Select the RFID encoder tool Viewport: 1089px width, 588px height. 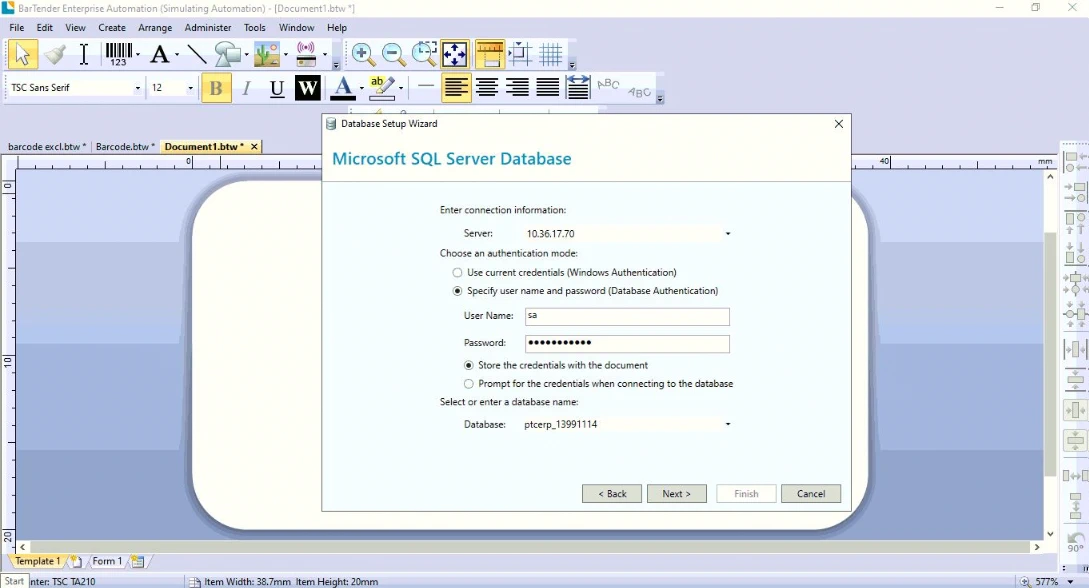coord(306,54)
